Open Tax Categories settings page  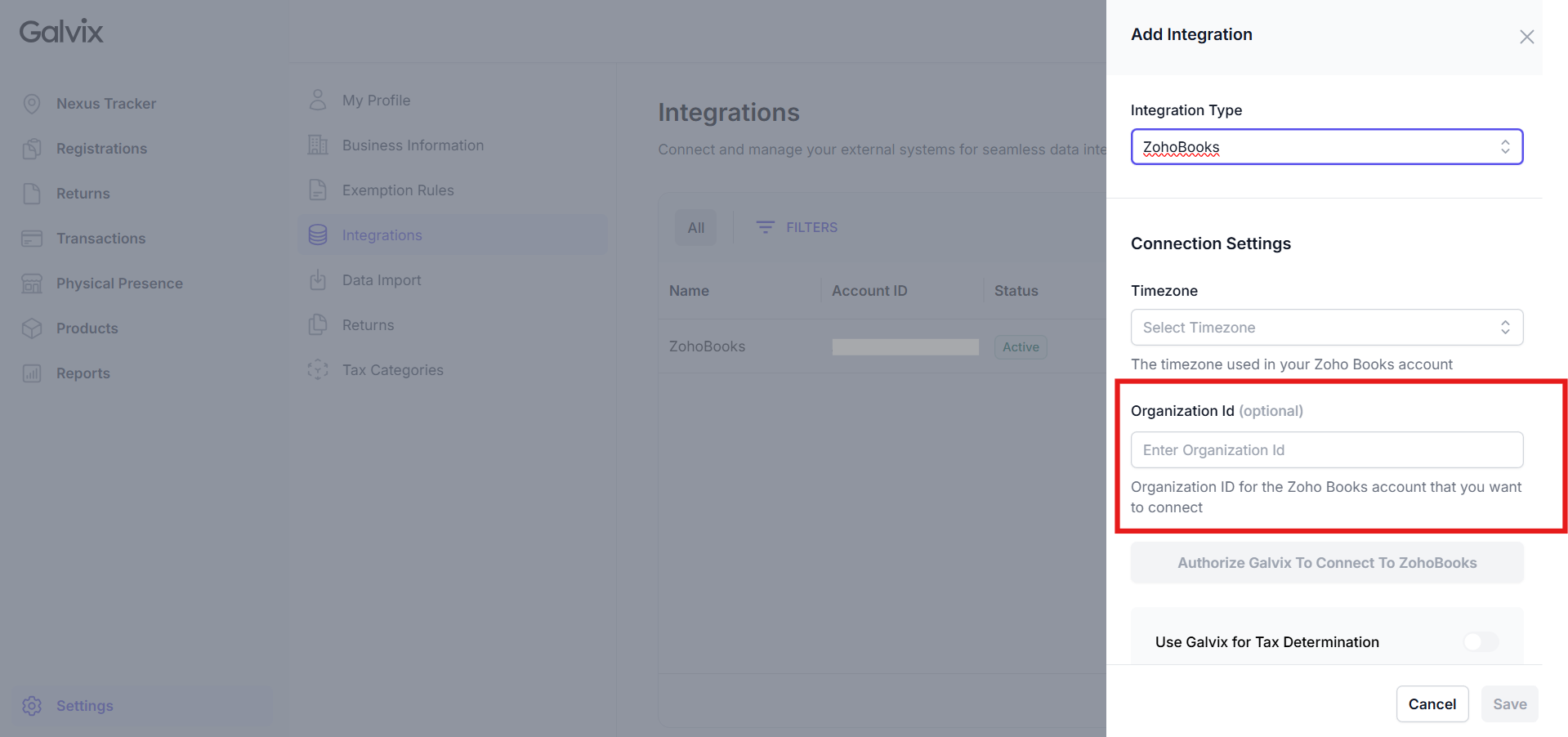click(392, 369)
